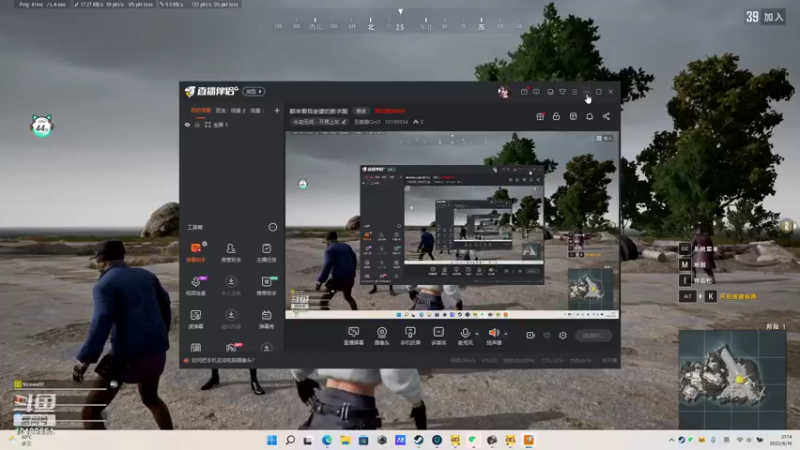This screenshot has width=800, height=450.
Task: Open the mail icon in title bar
Action: (524, 92)
